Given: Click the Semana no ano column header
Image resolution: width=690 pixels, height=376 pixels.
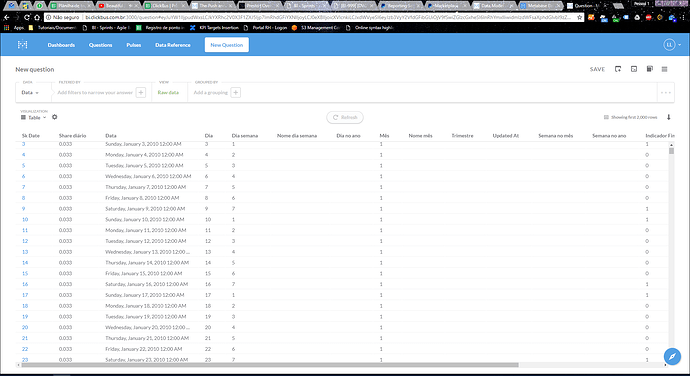Looking at the screenshot, I should pos(609,136).
